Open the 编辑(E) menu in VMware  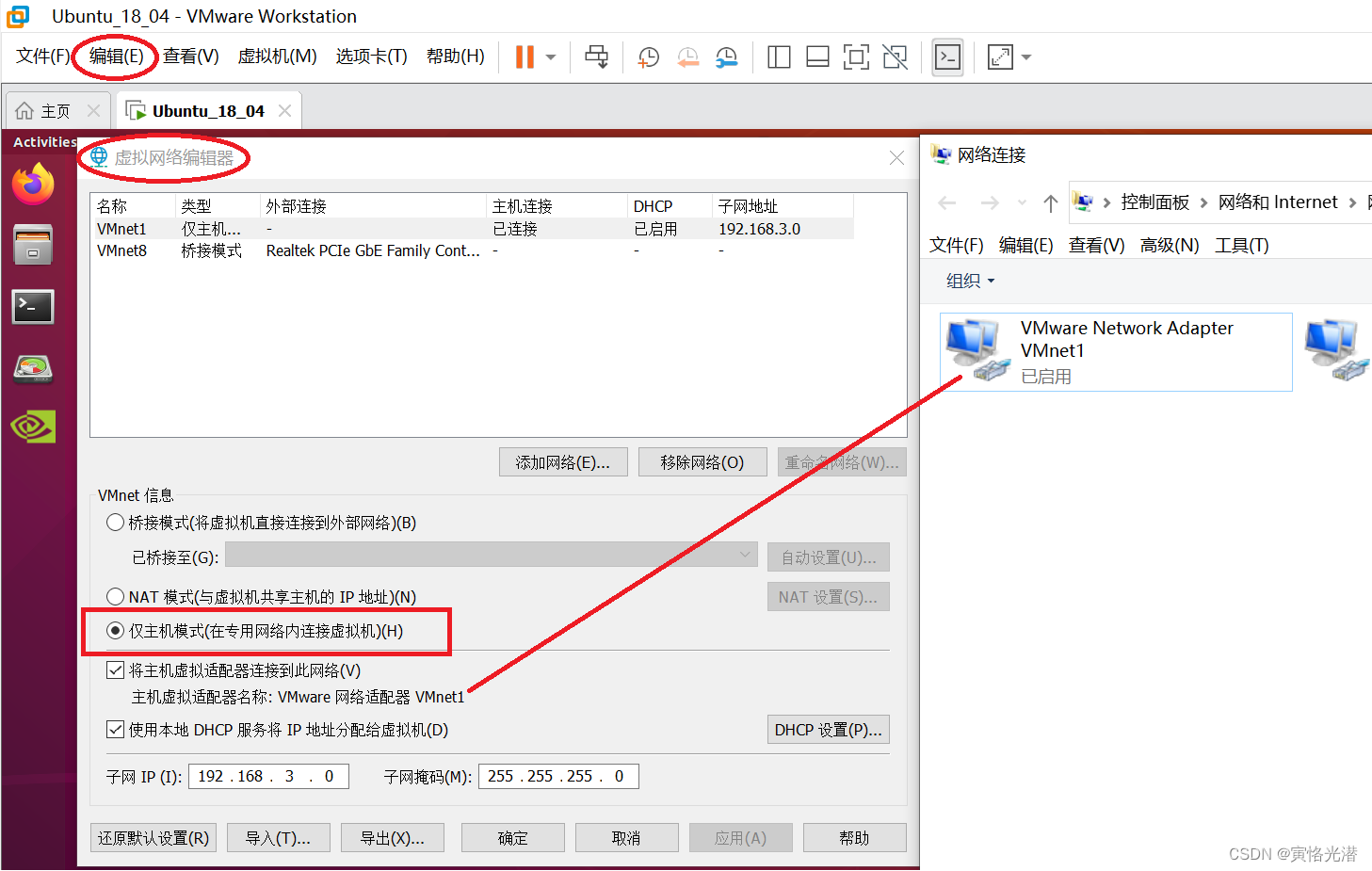point(116,56)
